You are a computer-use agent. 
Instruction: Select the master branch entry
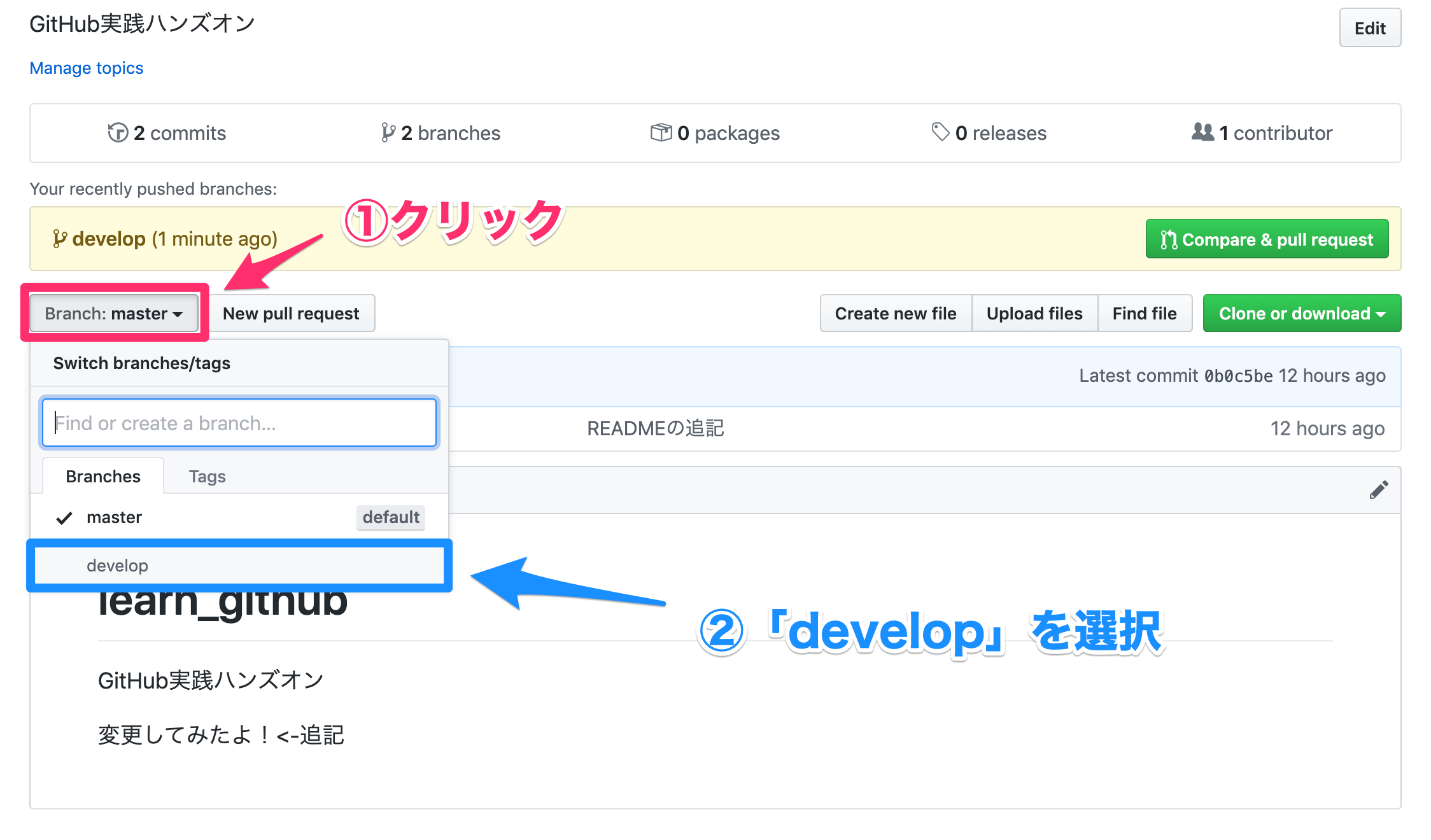[239, 517]
